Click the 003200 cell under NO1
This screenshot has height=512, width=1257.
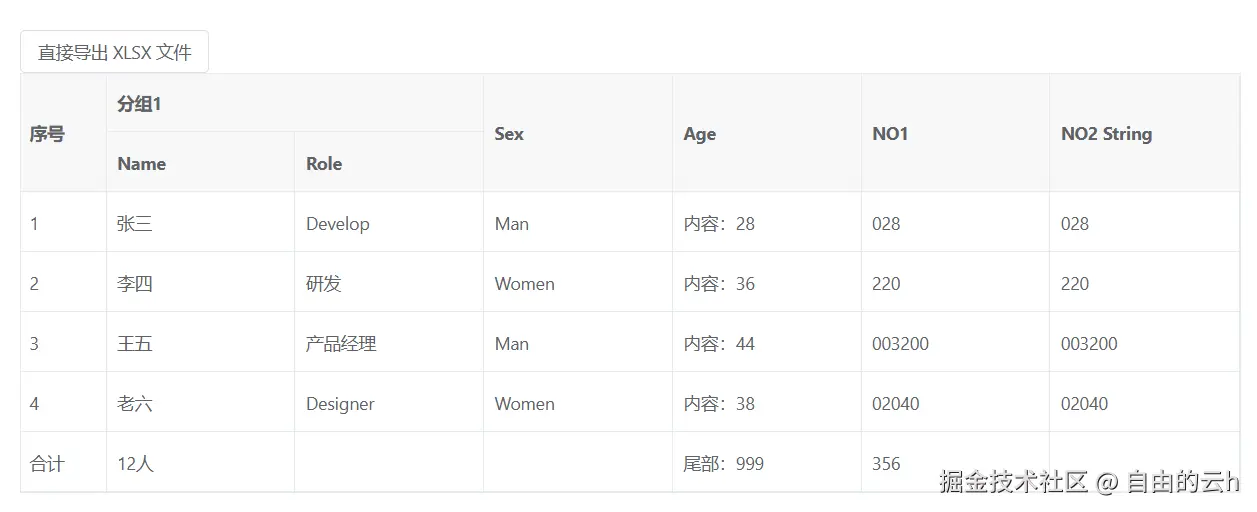tap(900, 344)
